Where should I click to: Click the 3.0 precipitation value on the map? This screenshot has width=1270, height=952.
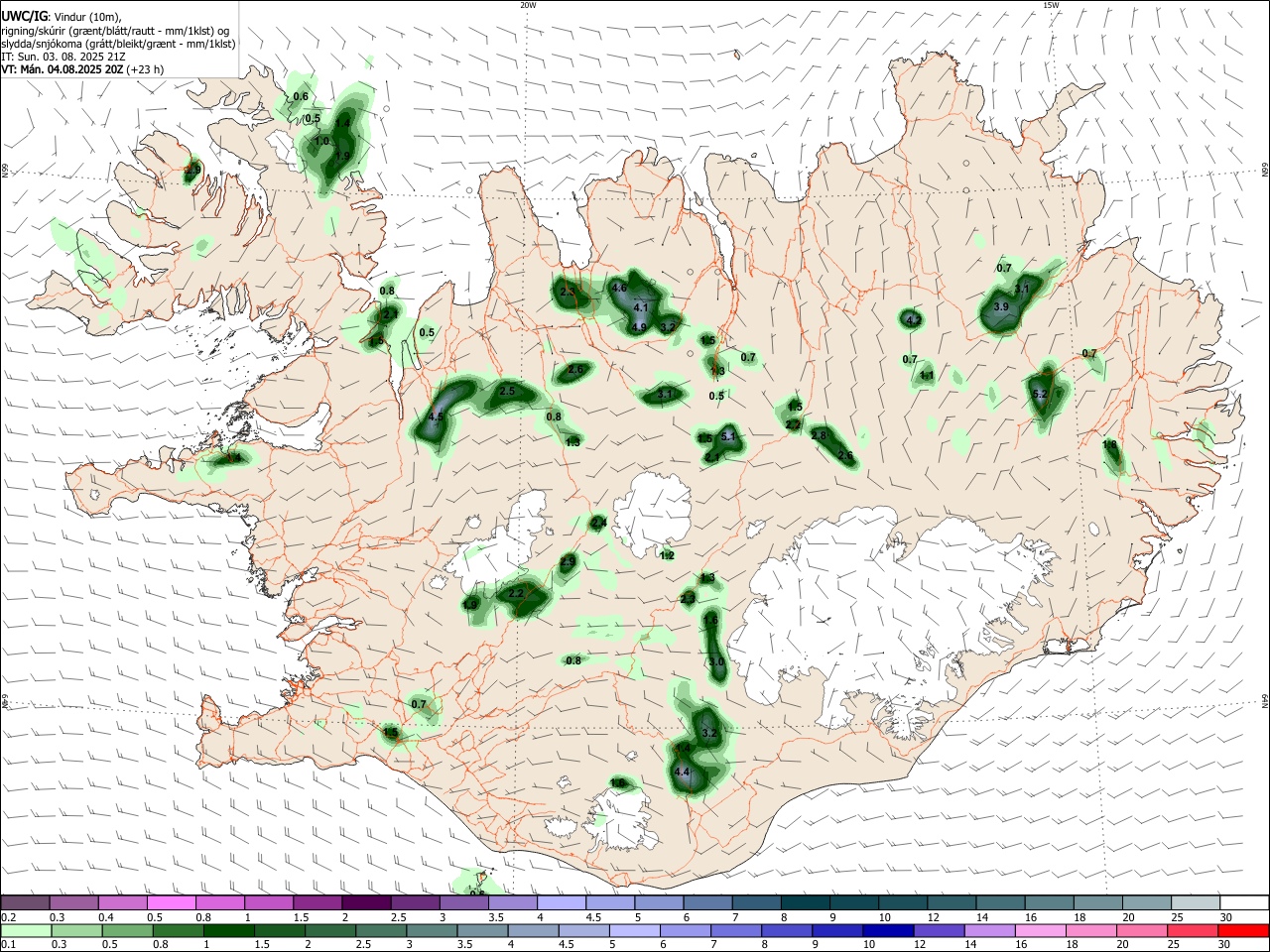click(x=716, y=661)
